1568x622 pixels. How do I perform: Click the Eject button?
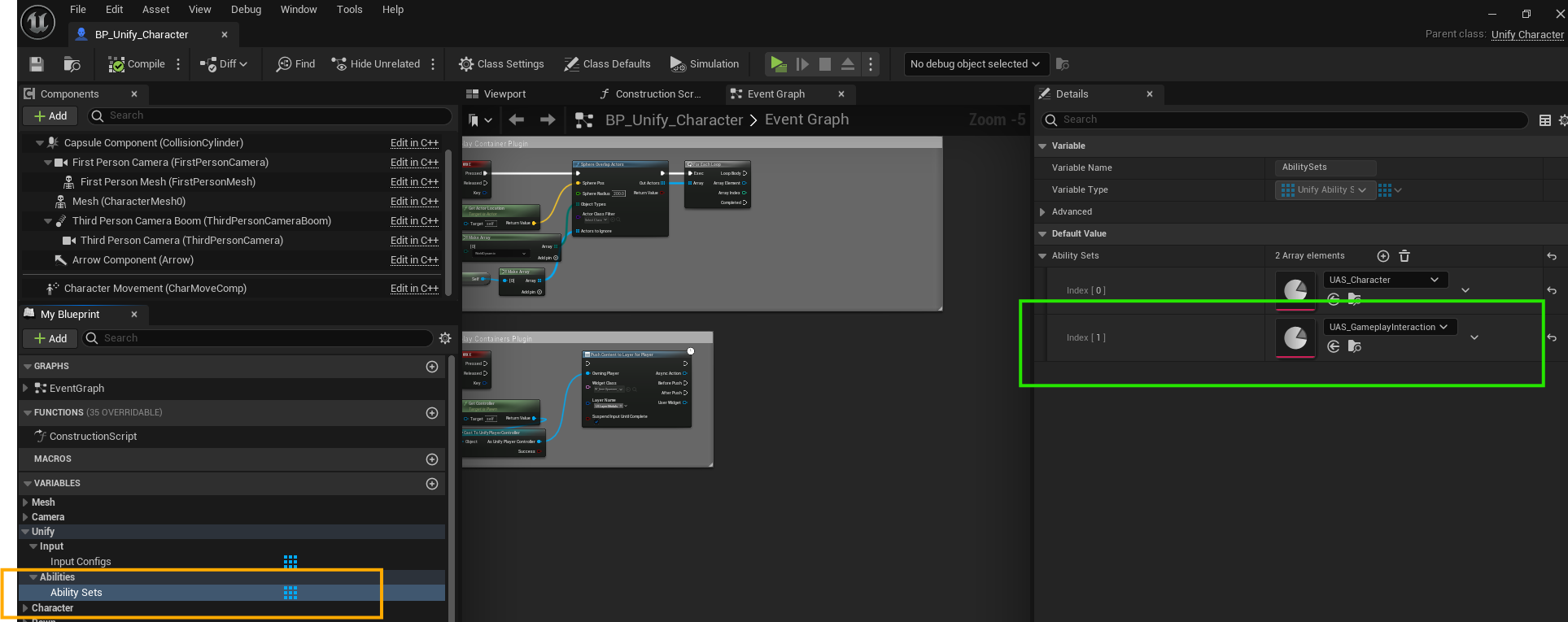coord(848,64)
